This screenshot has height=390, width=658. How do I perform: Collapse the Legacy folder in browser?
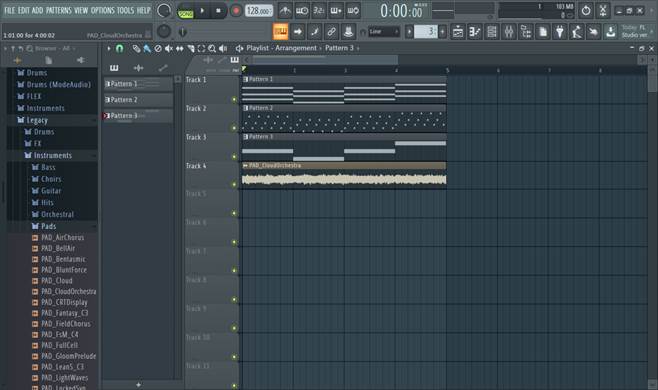pos(37,120)
